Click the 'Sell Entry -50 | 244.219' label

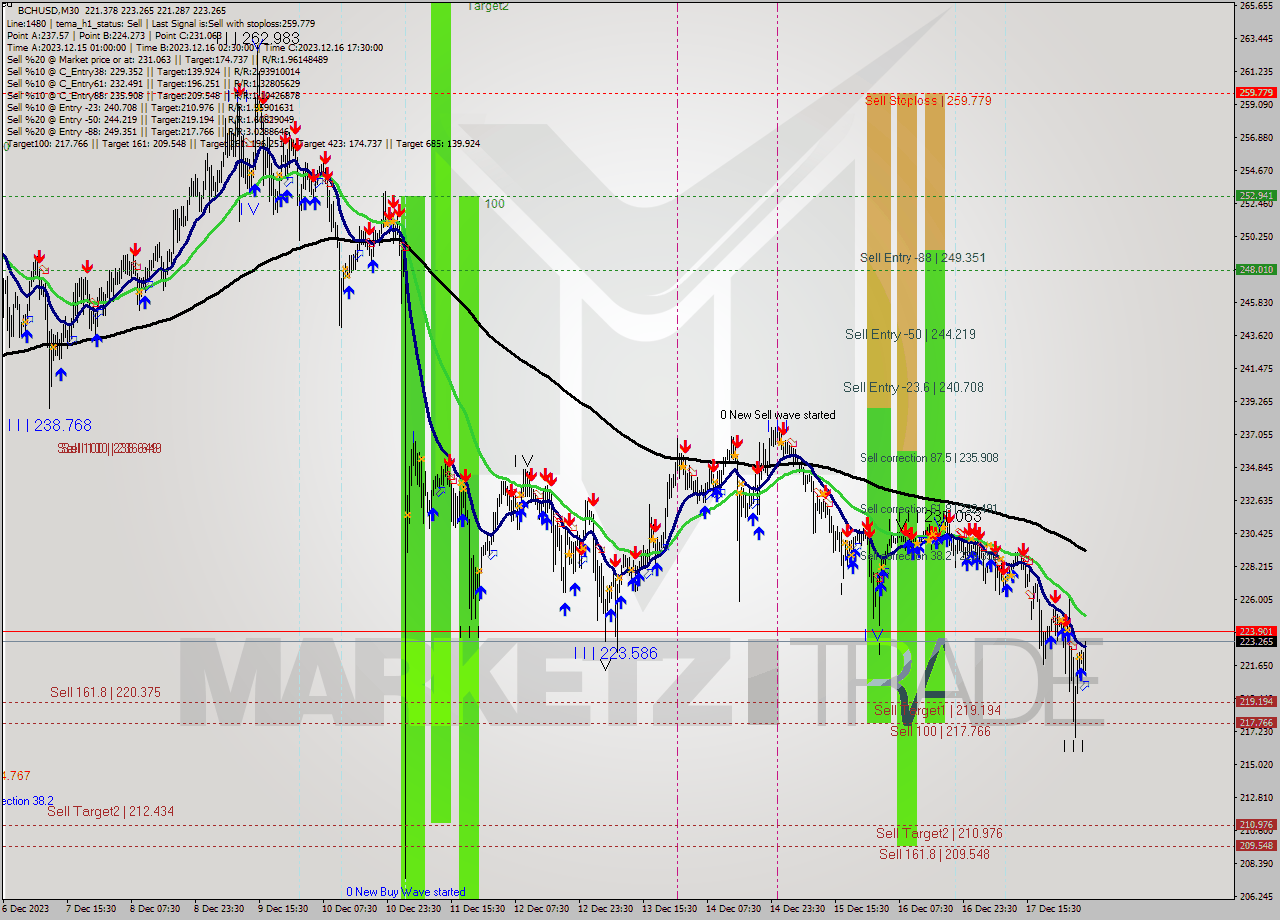coord(910,335)
